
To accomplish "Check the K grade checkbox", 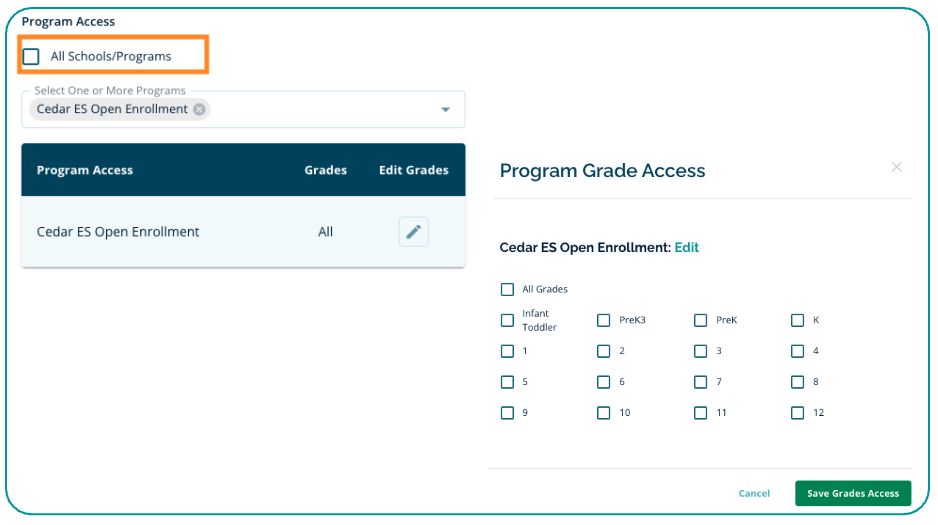I will tap(797, 321).
